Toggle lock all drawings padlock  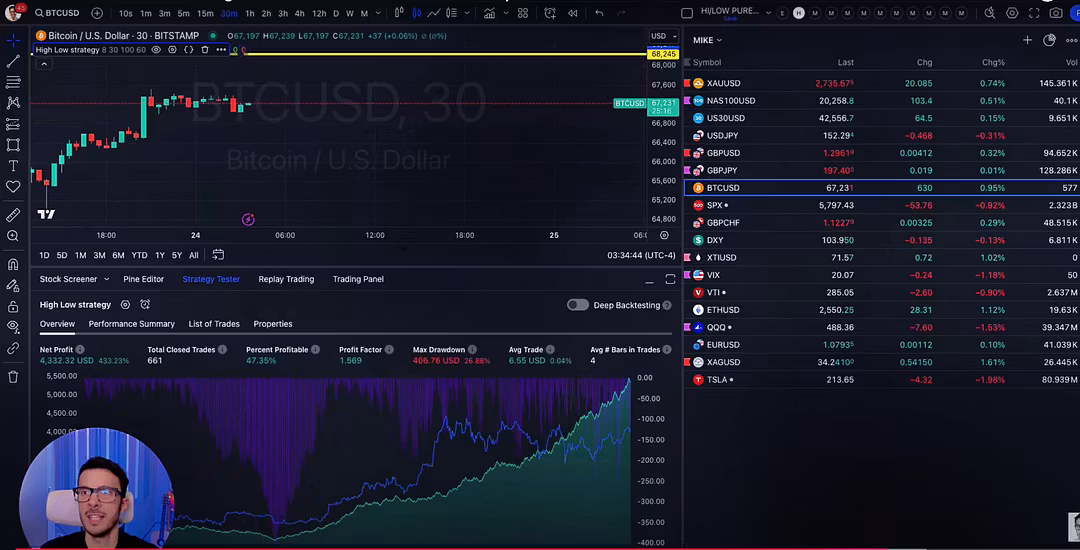coord(13,306)
